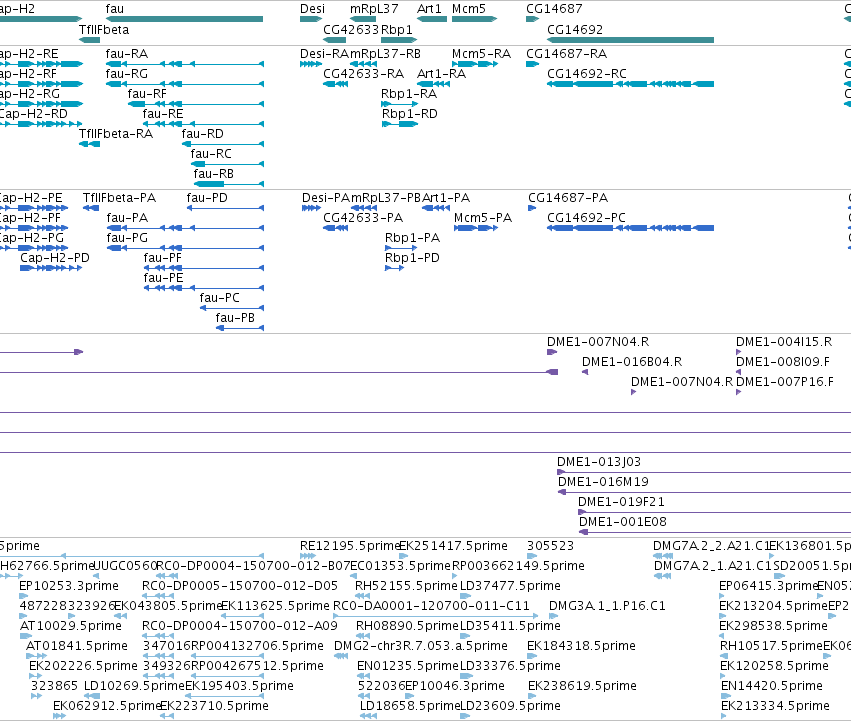Select the Art1-RA transcript label

pos(441,74)
